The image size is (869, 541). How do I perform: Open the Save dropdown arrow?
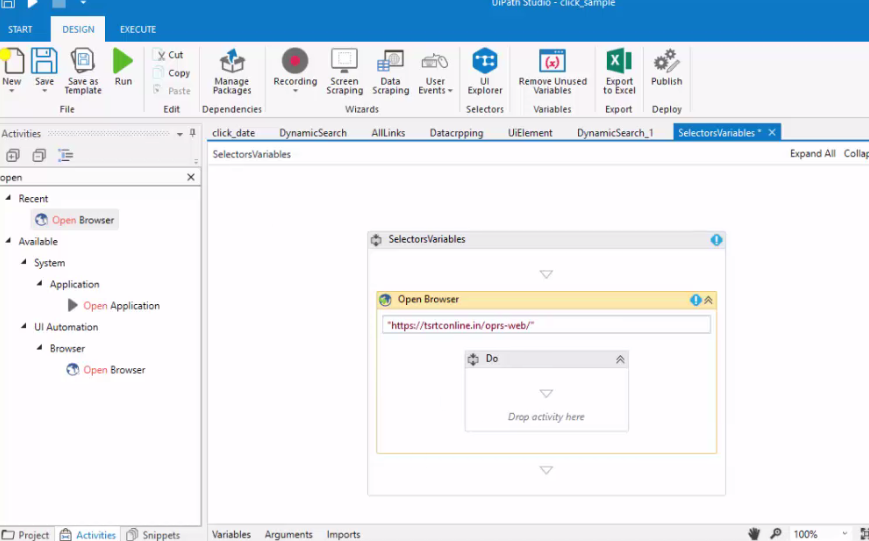coord(44,91)
